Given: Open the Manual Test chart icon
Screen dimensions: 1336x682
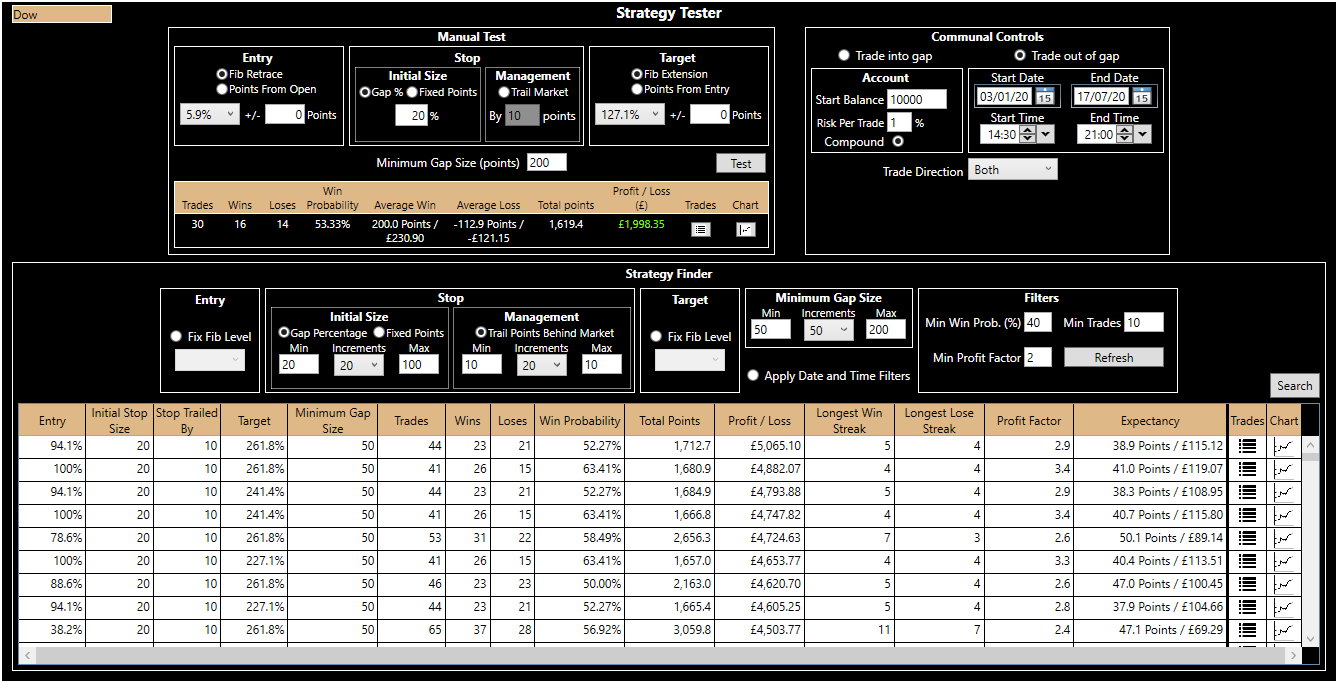Looking at the screenshot, I should coord(746,229).
